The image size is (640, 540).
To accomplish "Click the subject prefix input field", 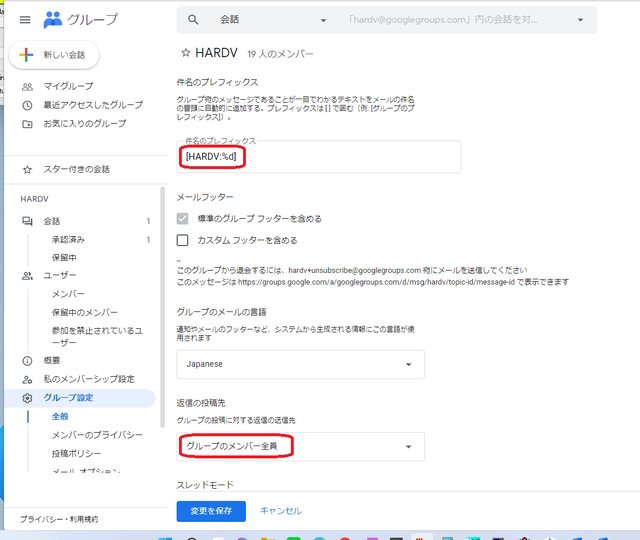I will [319, 157].
